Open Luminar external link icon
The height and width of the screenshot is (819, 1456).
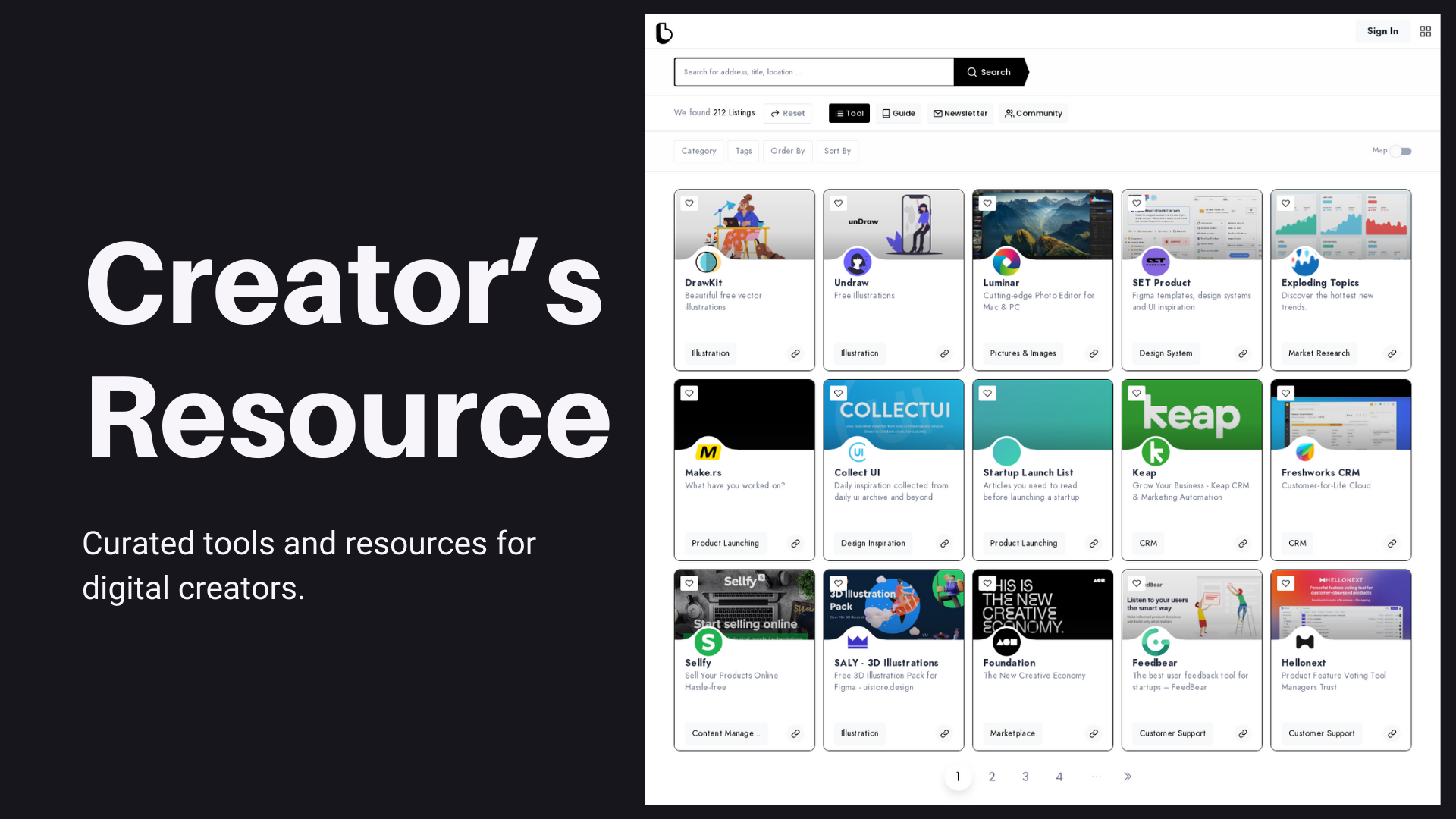point(1094,353)
